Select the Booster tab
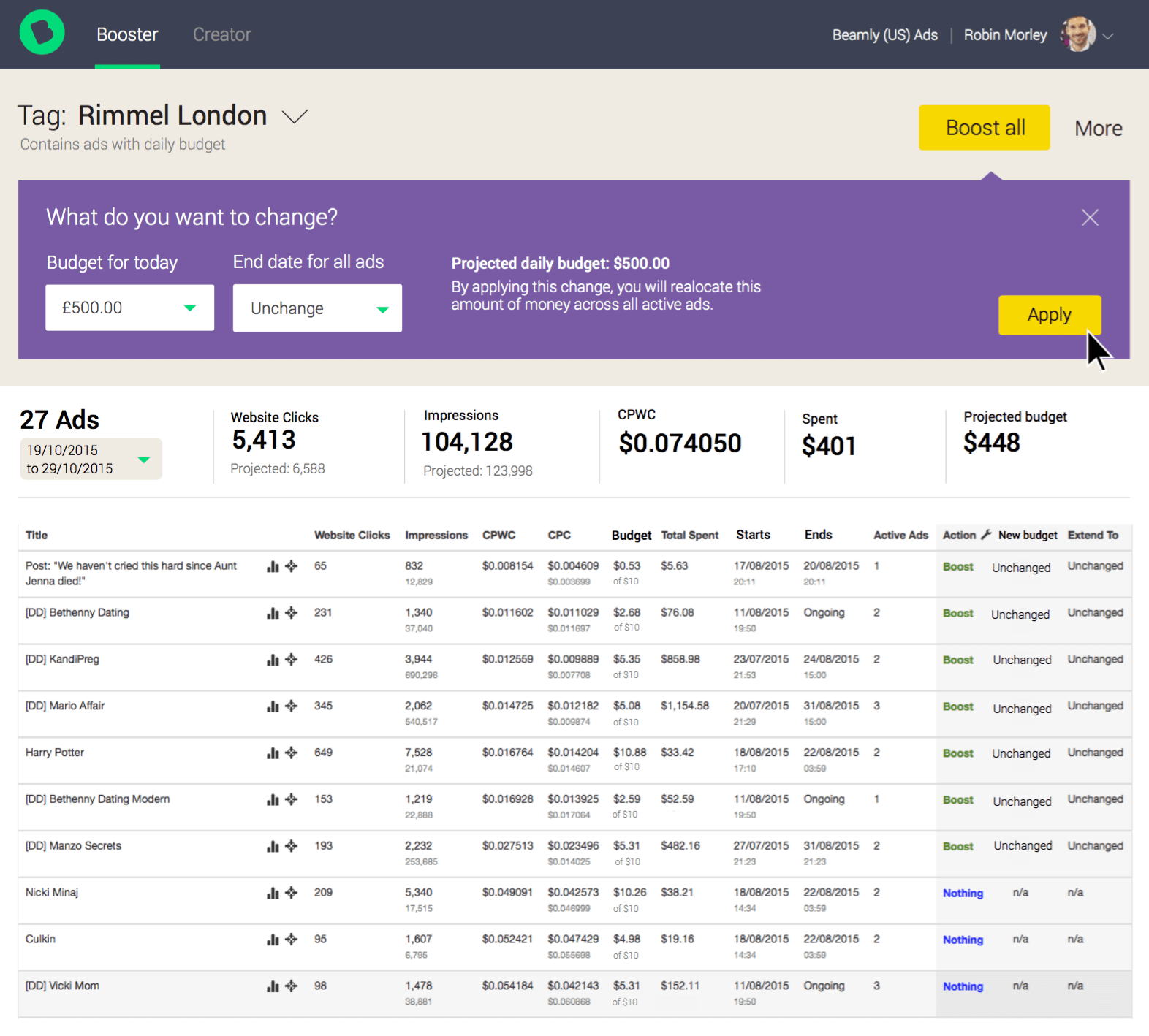Screen dimensions: 1149x1036 pos(127,34)
